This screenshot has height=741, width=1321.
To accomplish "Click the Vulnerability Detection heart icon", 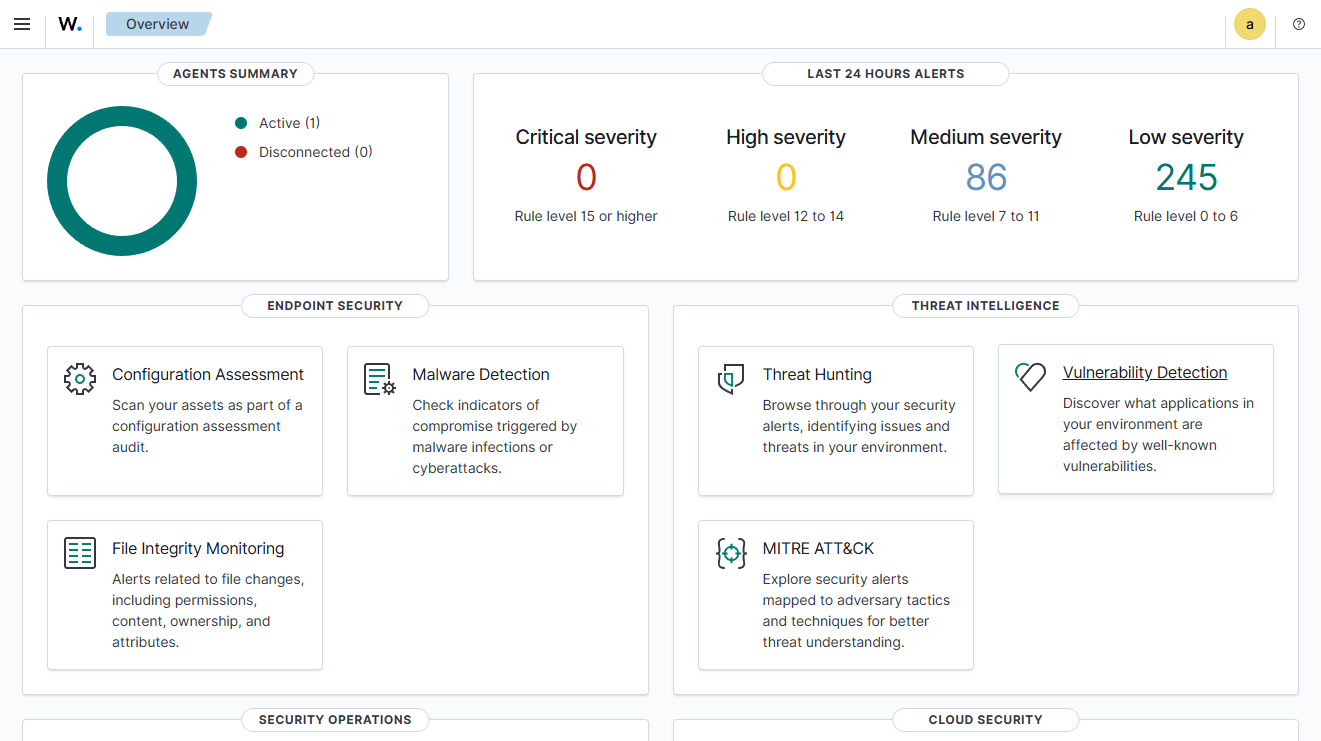I will 1030,377.
